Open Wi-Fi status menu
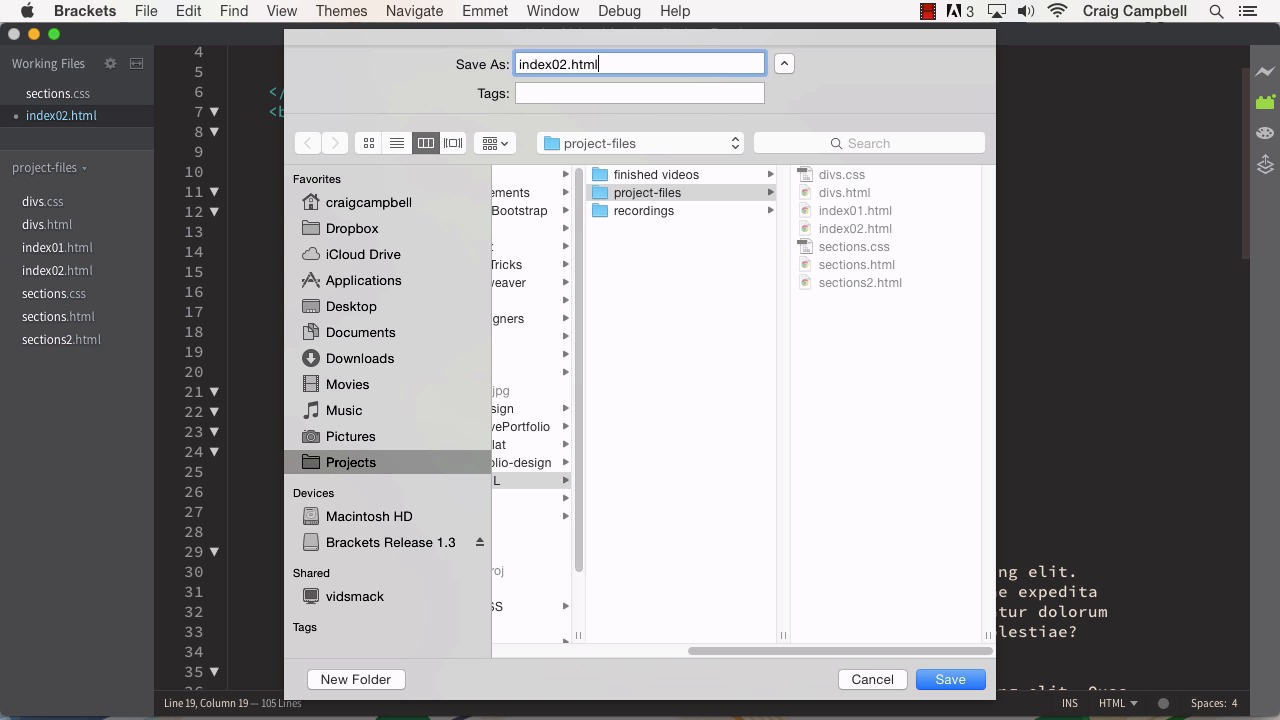1280x720 pixels. [1057, 11]
